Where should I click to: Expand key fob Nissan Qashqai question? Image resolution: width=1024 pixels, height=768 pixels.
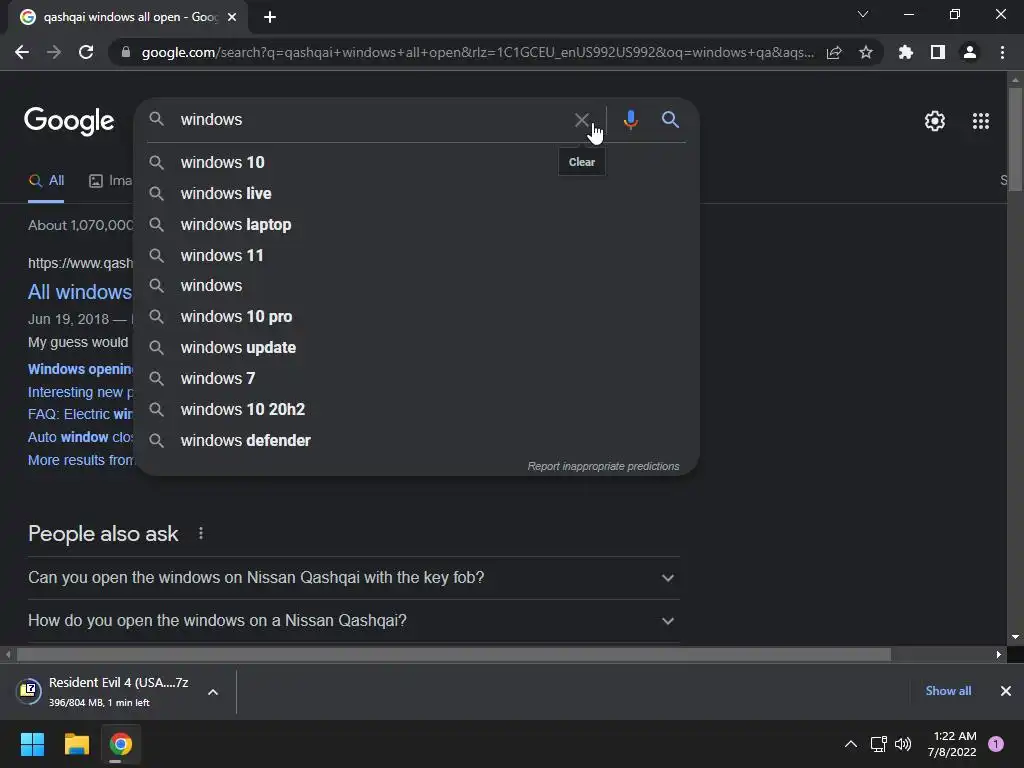[x=353, y=578]
